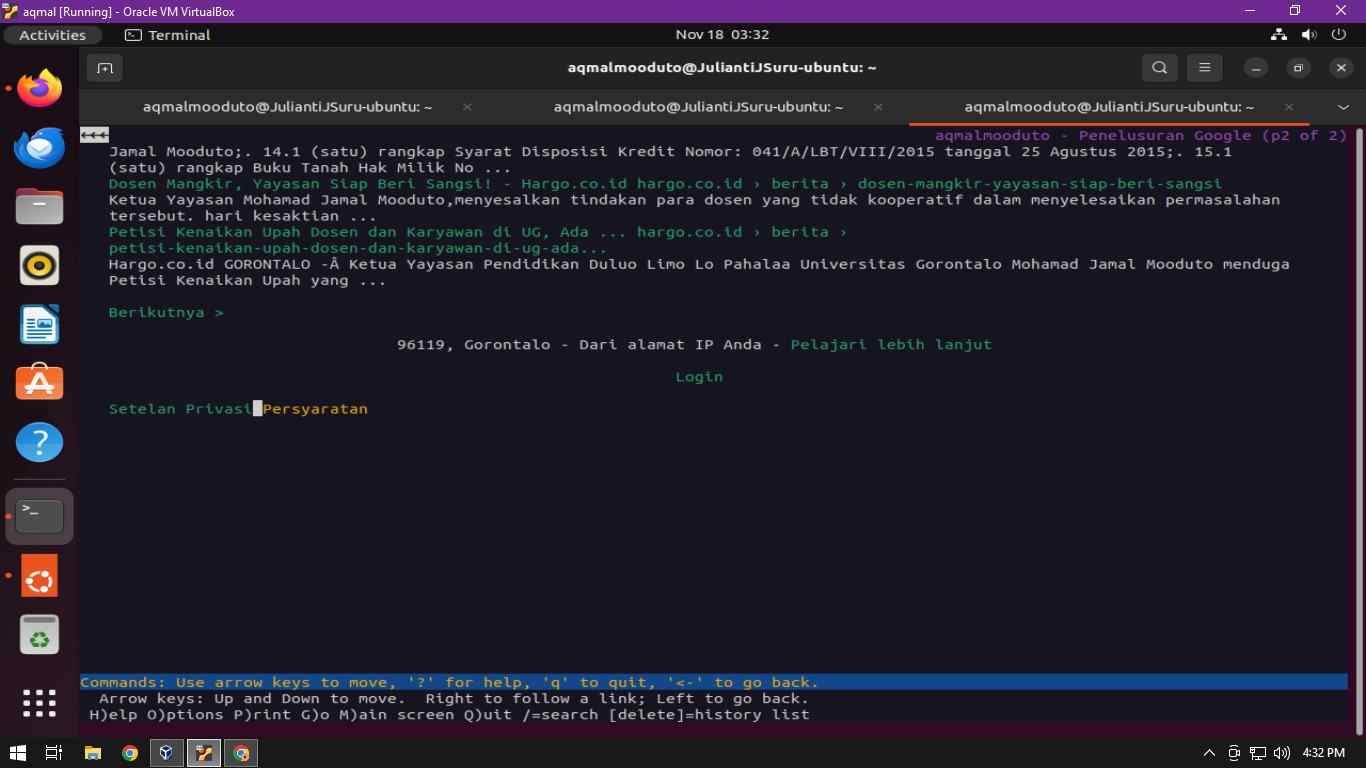The image size is (1366, 768).
Task: Select VirtualBox Manager cube taskbar icon
Action: tap(167, 753)
